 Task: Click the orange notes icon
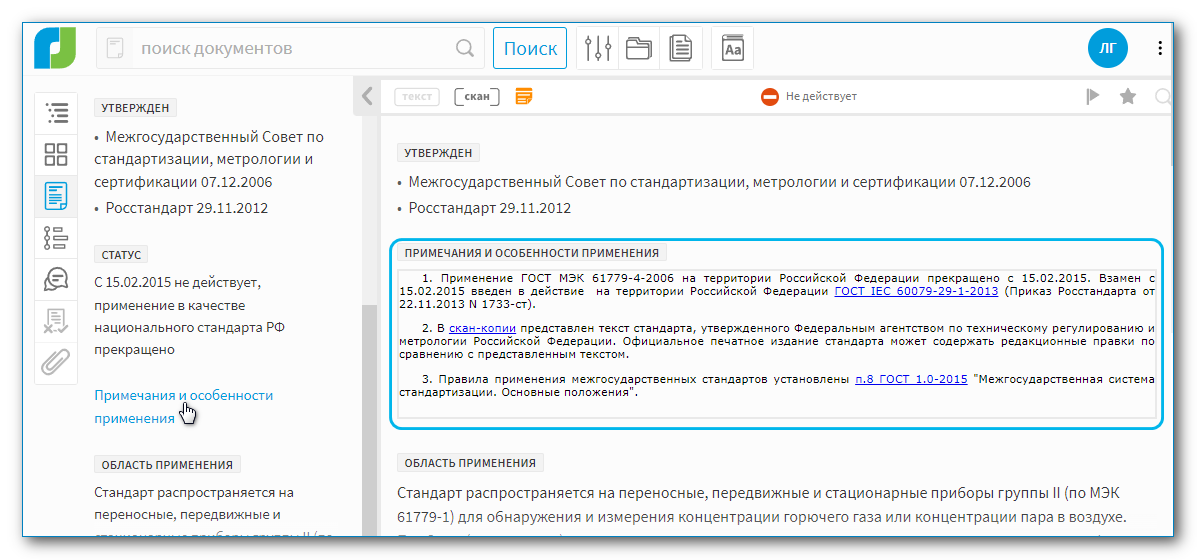click(524, 96)
